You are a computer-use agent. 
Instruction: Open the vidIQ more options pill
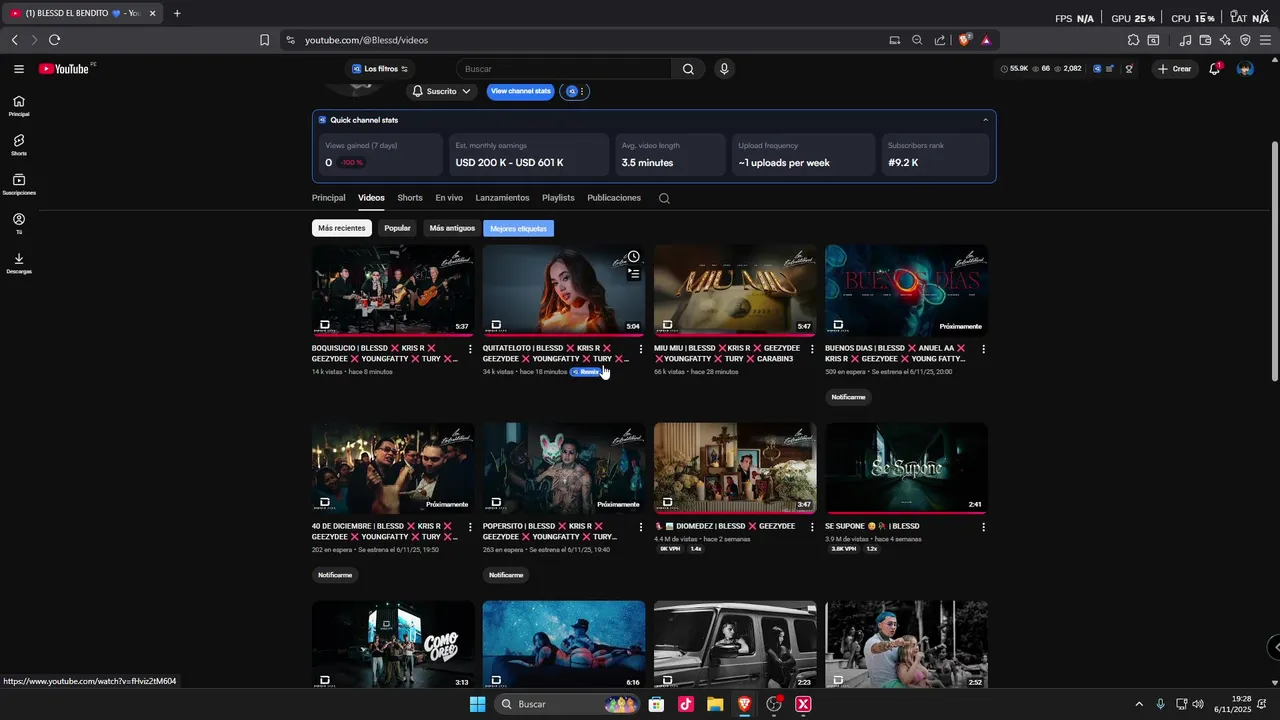575,91
